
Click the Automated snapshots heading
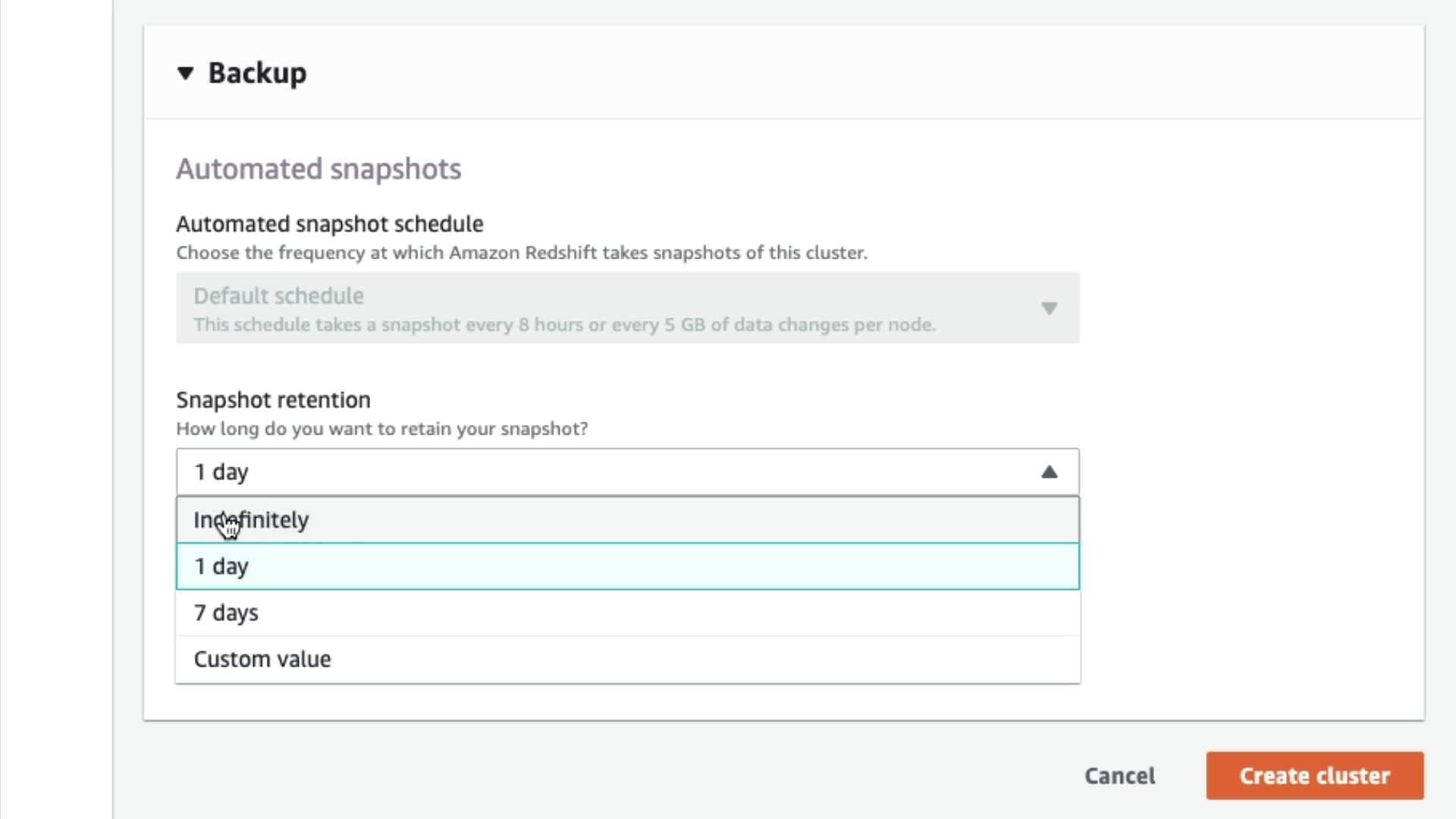pos(318,169)
